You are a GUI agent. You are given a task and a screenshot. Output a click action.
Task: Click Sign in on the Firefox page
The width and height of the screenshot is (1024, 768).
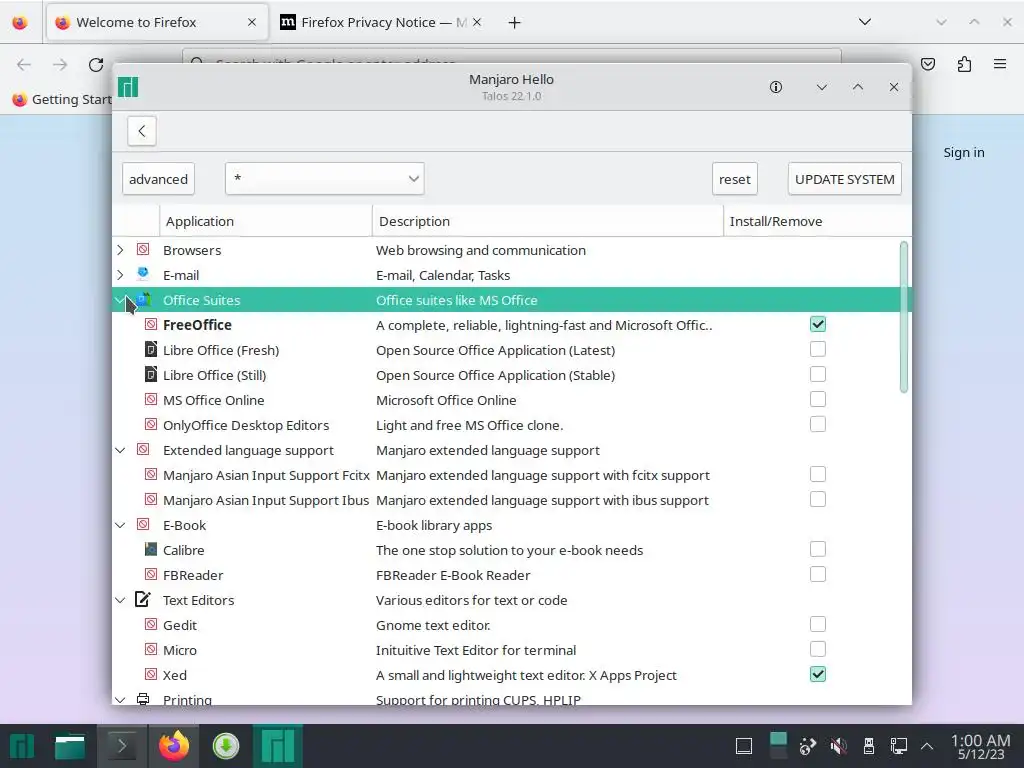pyautogui.click(x=964, y=152)
